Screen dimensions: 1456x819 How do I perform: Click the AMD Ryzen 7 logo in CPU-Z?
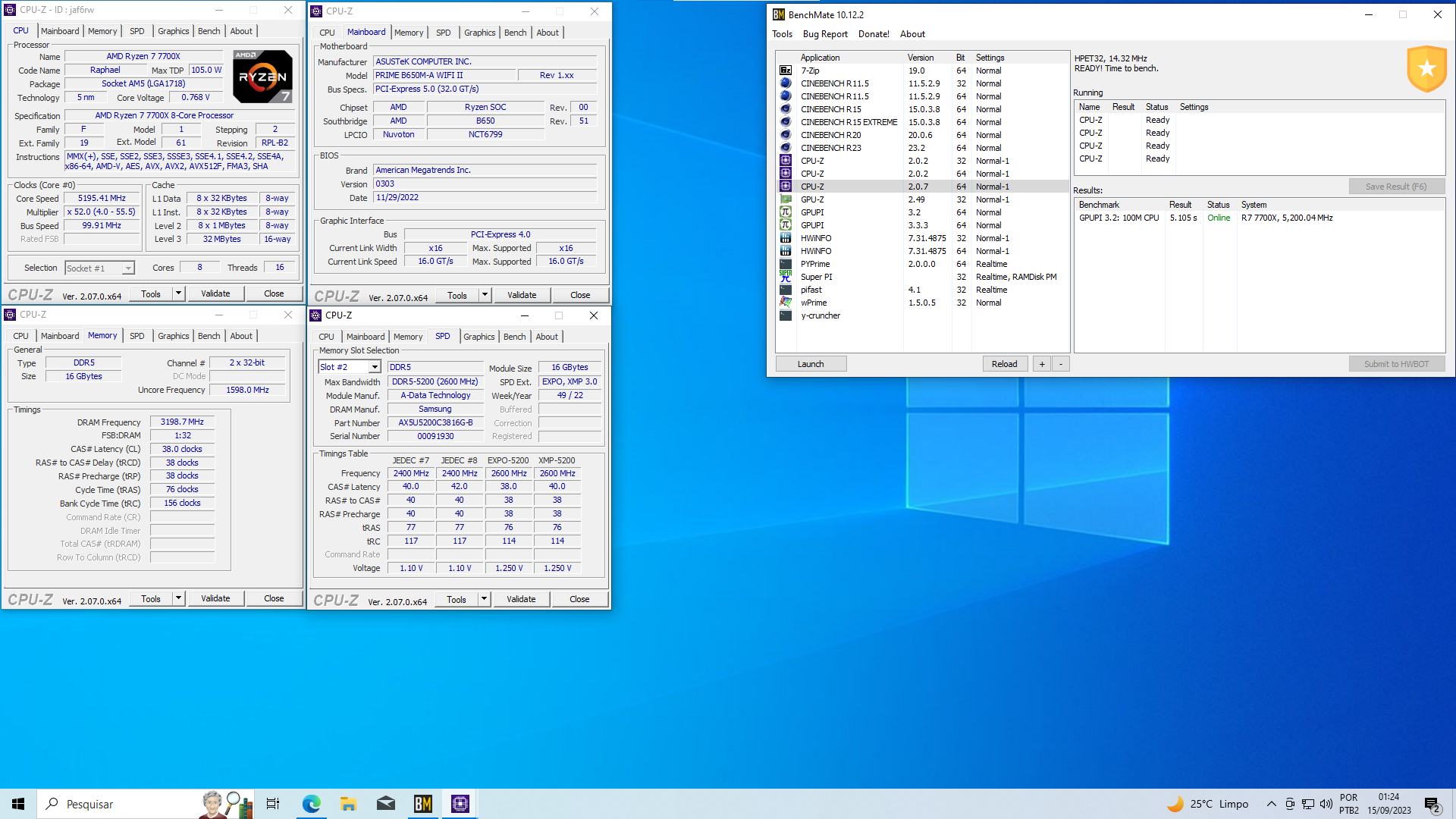click(262, 77)
